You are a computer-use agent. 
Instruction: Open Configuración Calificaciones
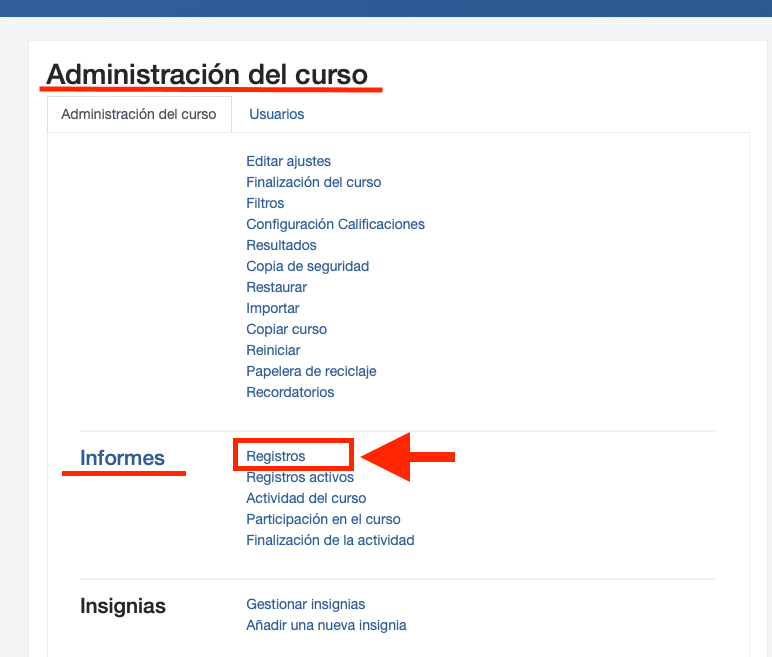coord(335,225)
